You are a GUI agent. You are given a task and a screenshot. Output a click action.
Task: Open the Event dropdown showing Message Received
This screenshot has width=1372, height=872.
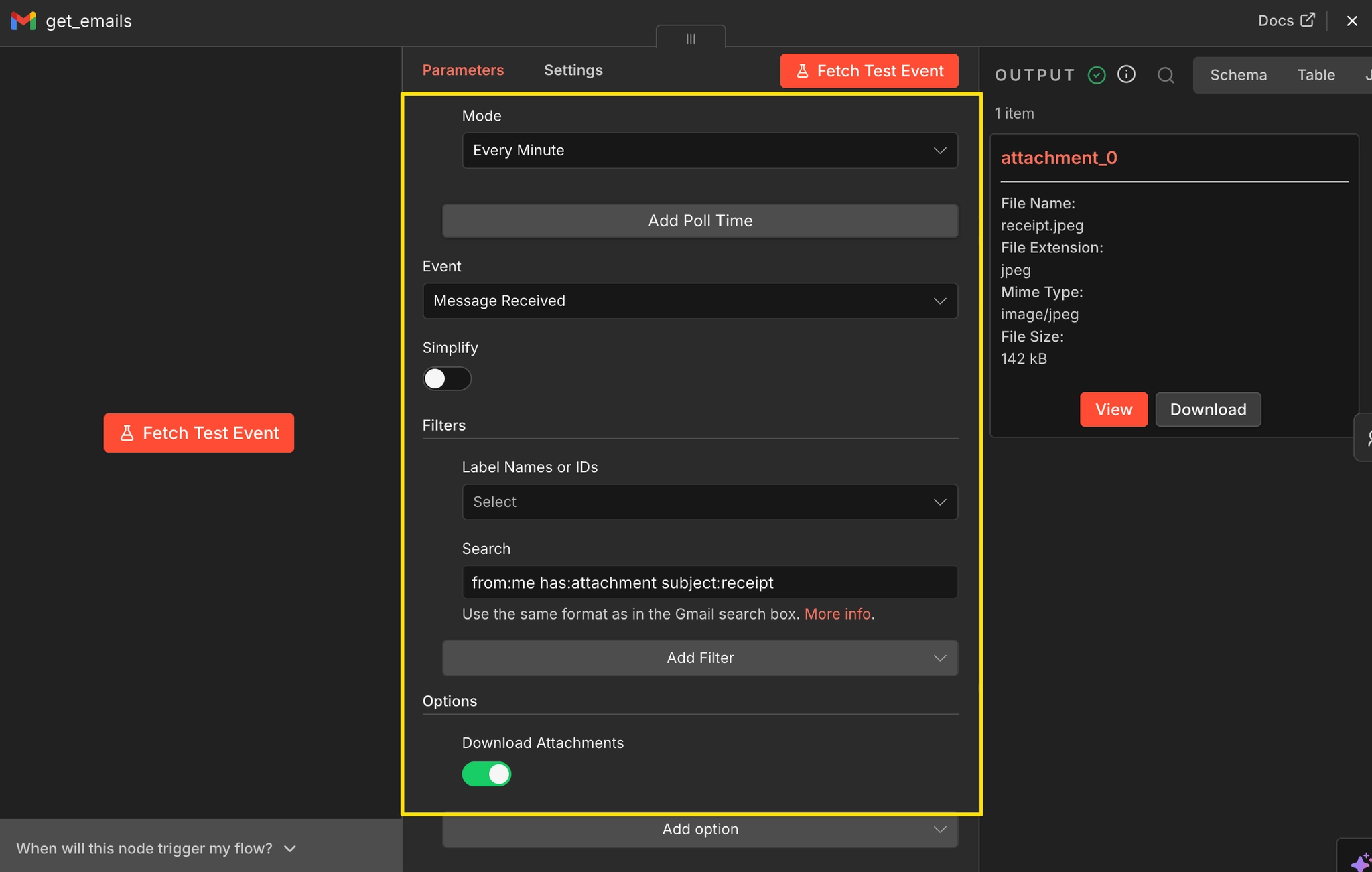(x=690, y=301)
